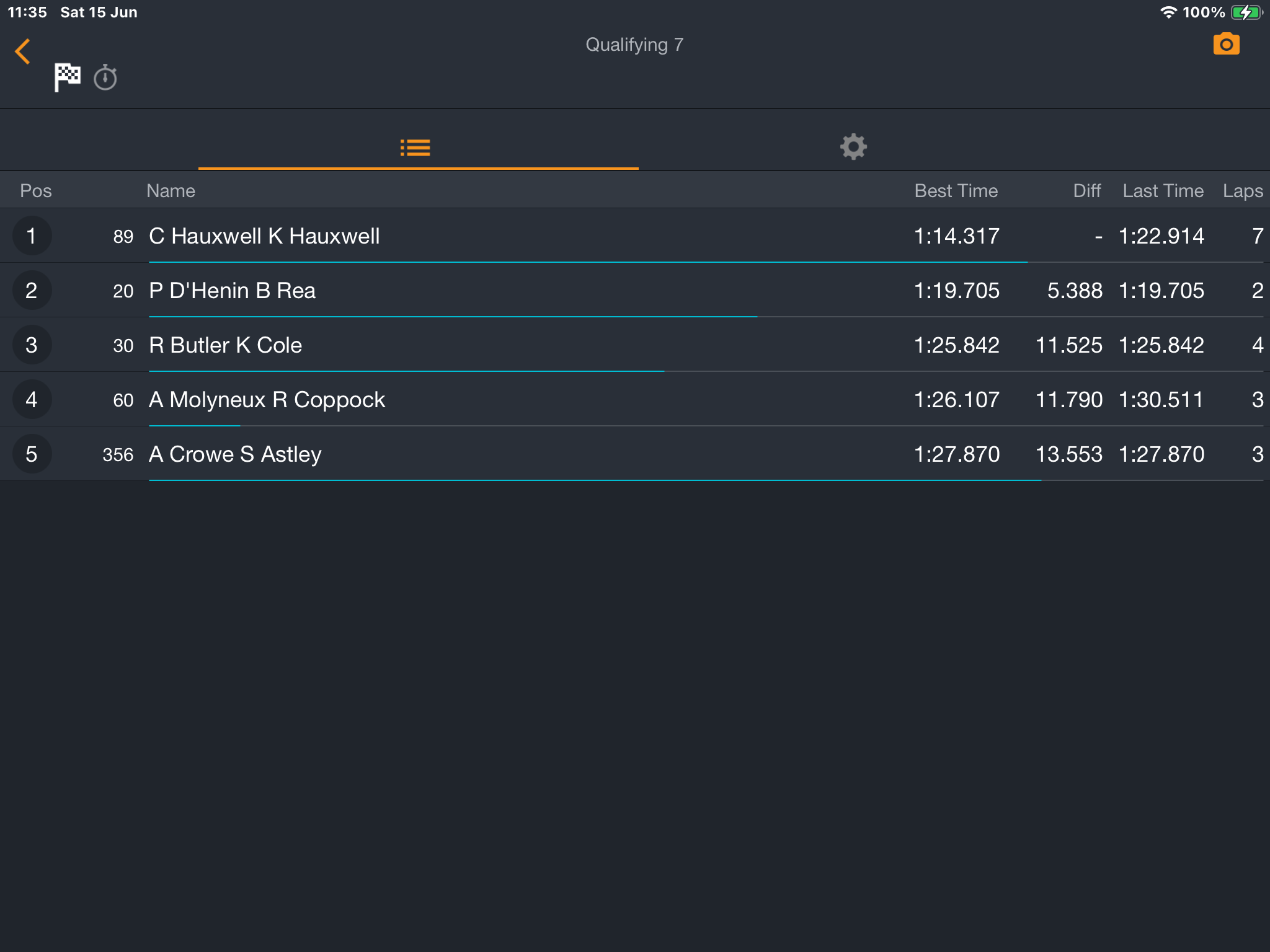Click kart number 60
This screenshot has width=1270, height=952.
tap(123, 400)
